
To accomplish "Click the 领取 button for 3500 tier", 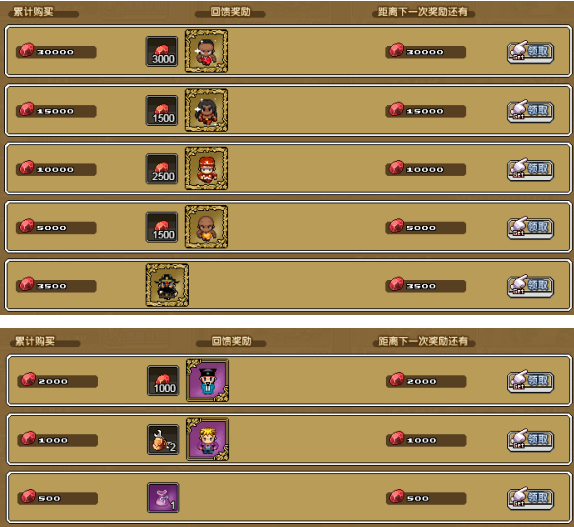I will click(530, 286).
